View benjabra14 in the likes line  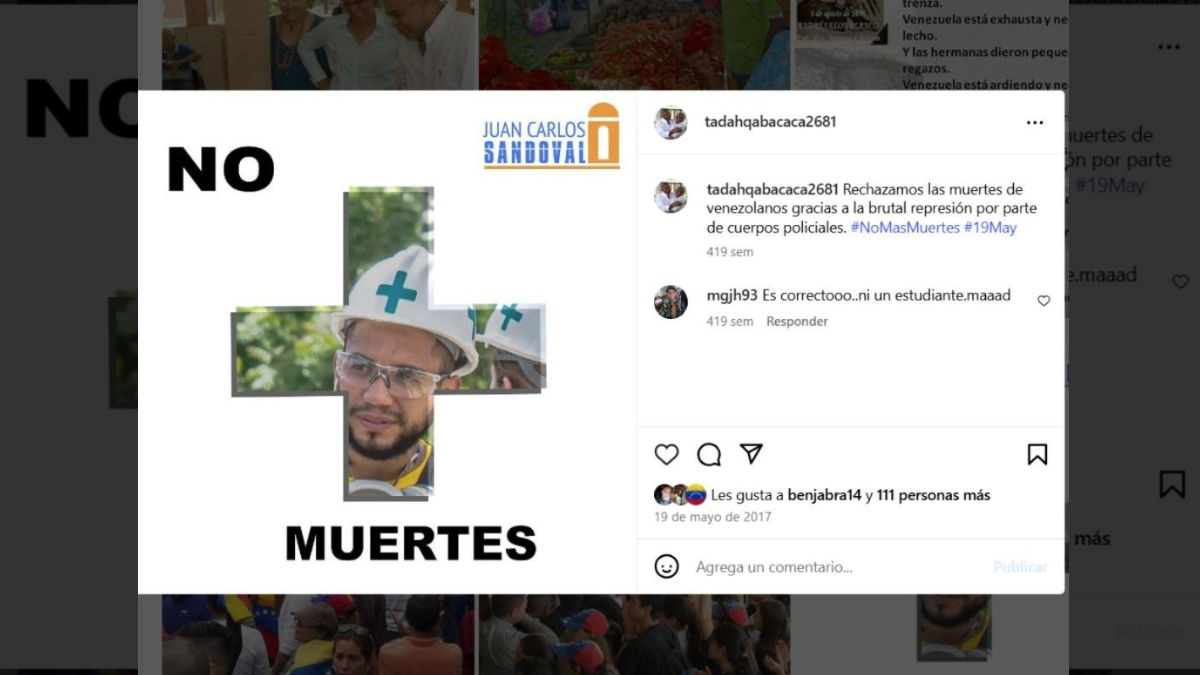[824, 495]
